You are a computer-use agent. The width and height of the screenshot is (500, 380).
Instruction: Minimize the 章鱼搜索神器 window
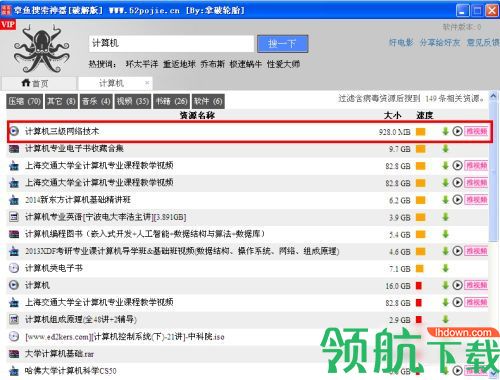[x=462, y=10]
